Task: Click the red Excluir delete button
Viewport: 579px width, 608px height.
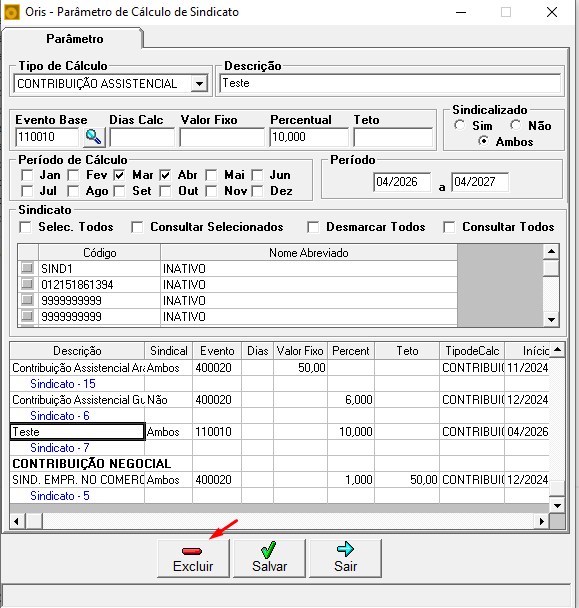Action: tap(193, 558)
